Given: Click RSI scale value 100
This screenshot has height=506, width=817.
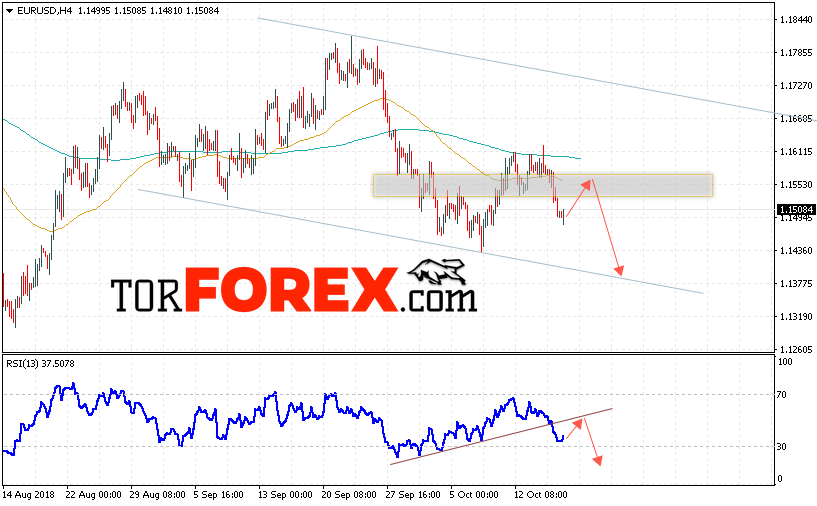Looking at the screenshot, I should 784,362.
